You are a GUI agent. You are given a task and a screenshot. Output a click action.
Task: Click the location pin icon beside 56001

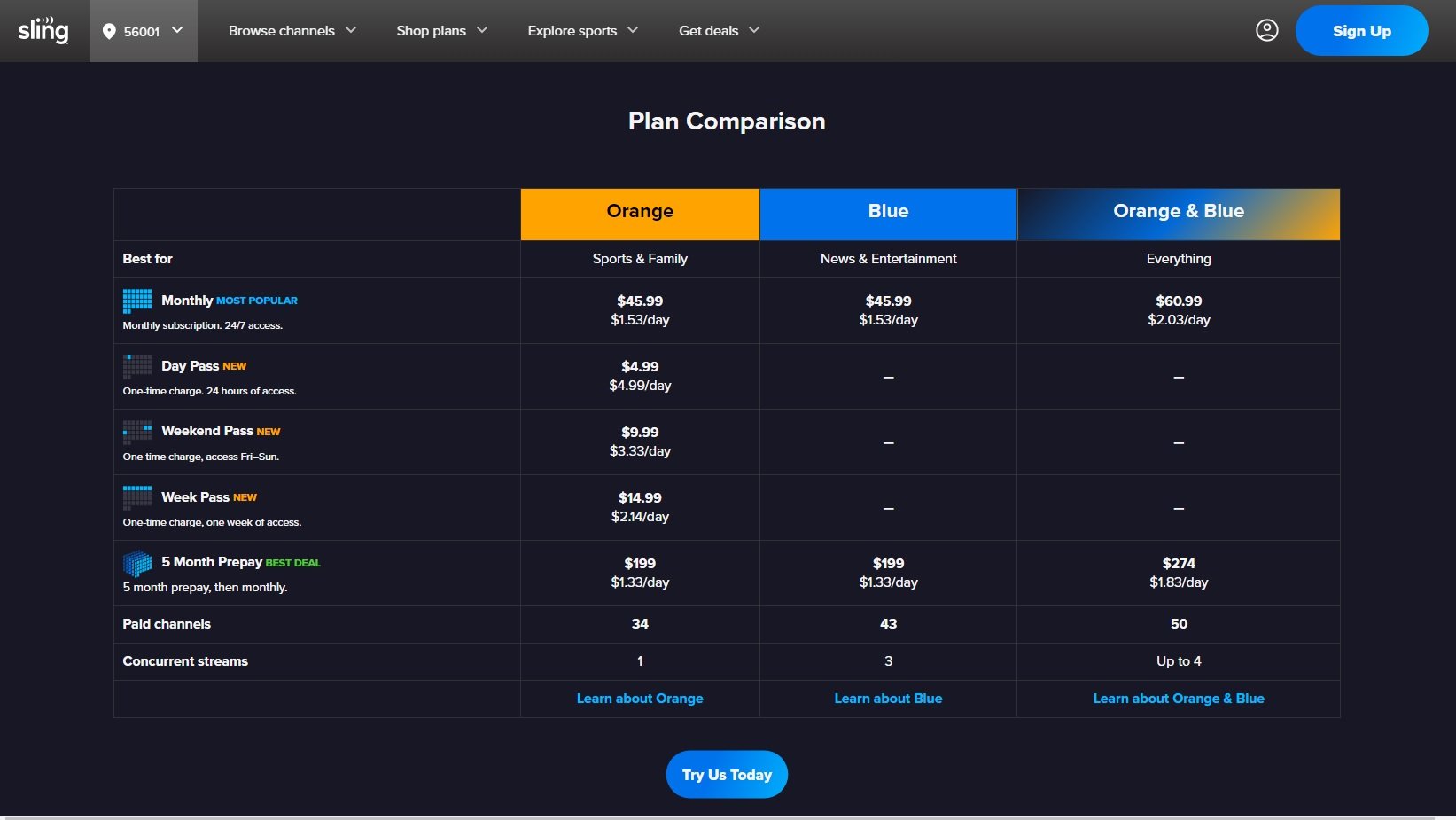click(109, 31)
